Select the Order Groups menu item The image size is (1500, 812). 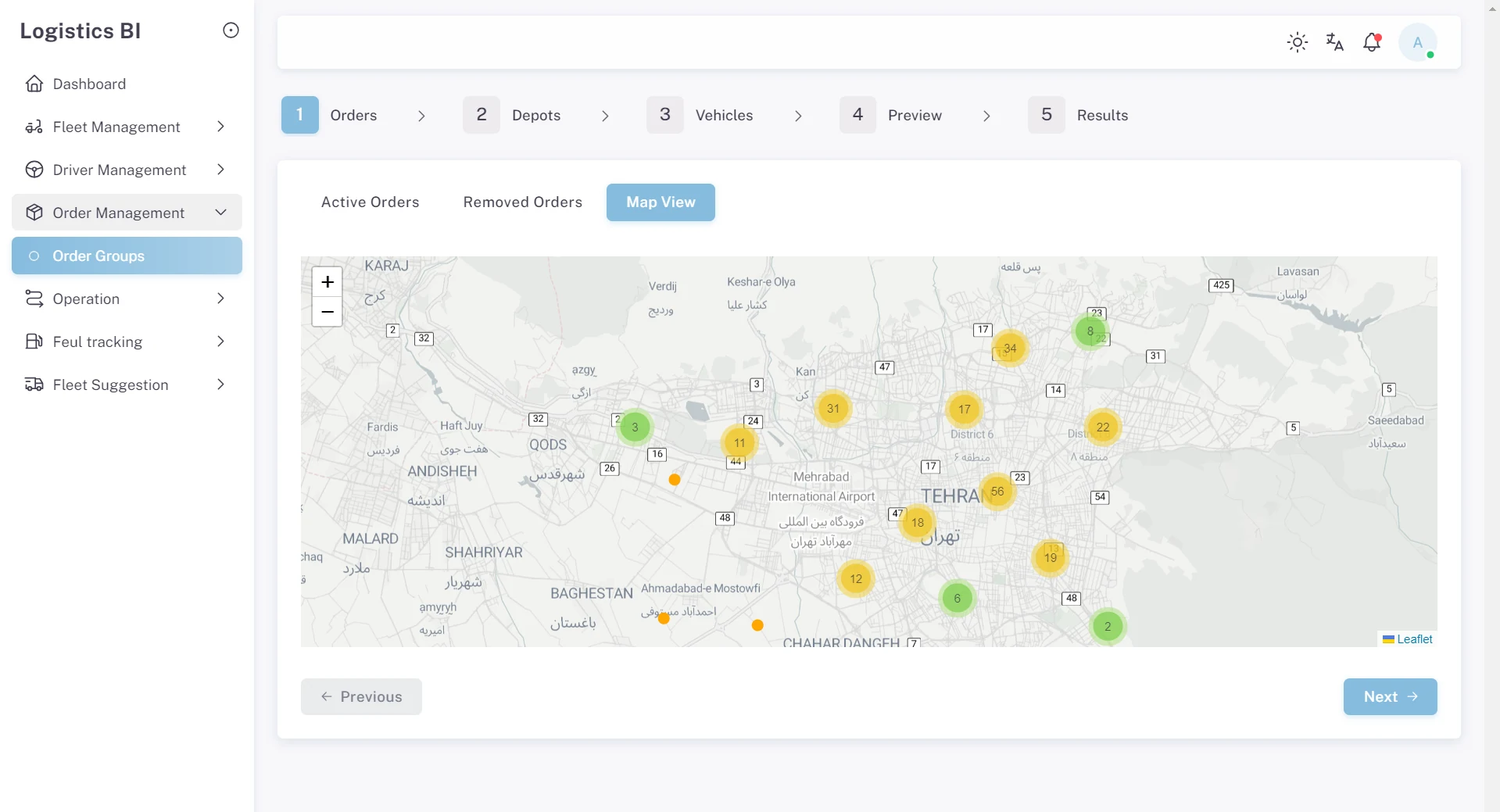[x=127, y=256]
